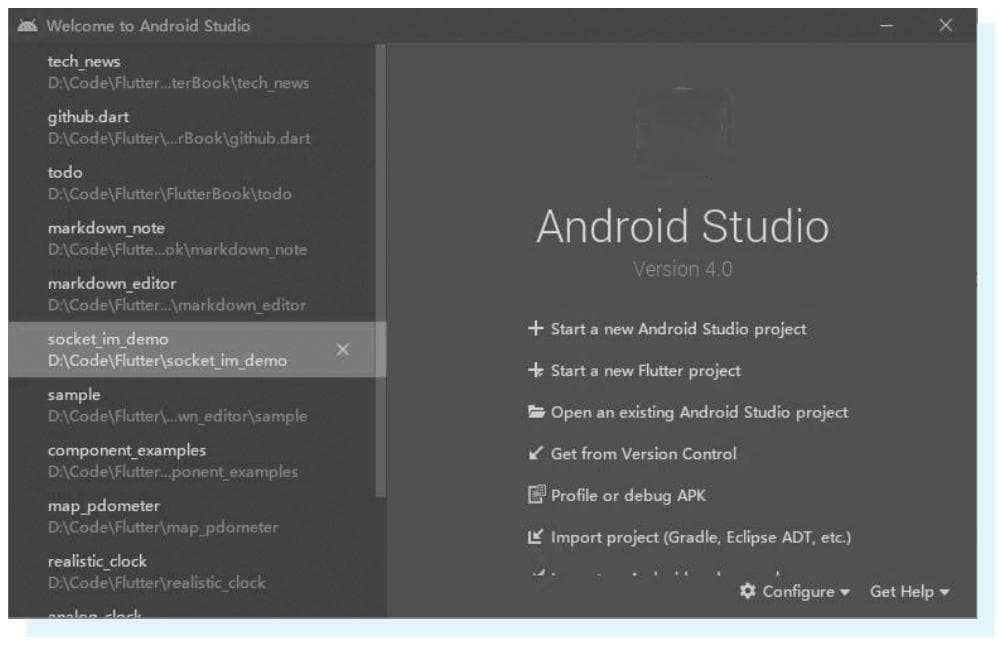Click the plus icon beside Start a new Android Studio project
Viewport: 999px width, 645px height.
(535, 328)
